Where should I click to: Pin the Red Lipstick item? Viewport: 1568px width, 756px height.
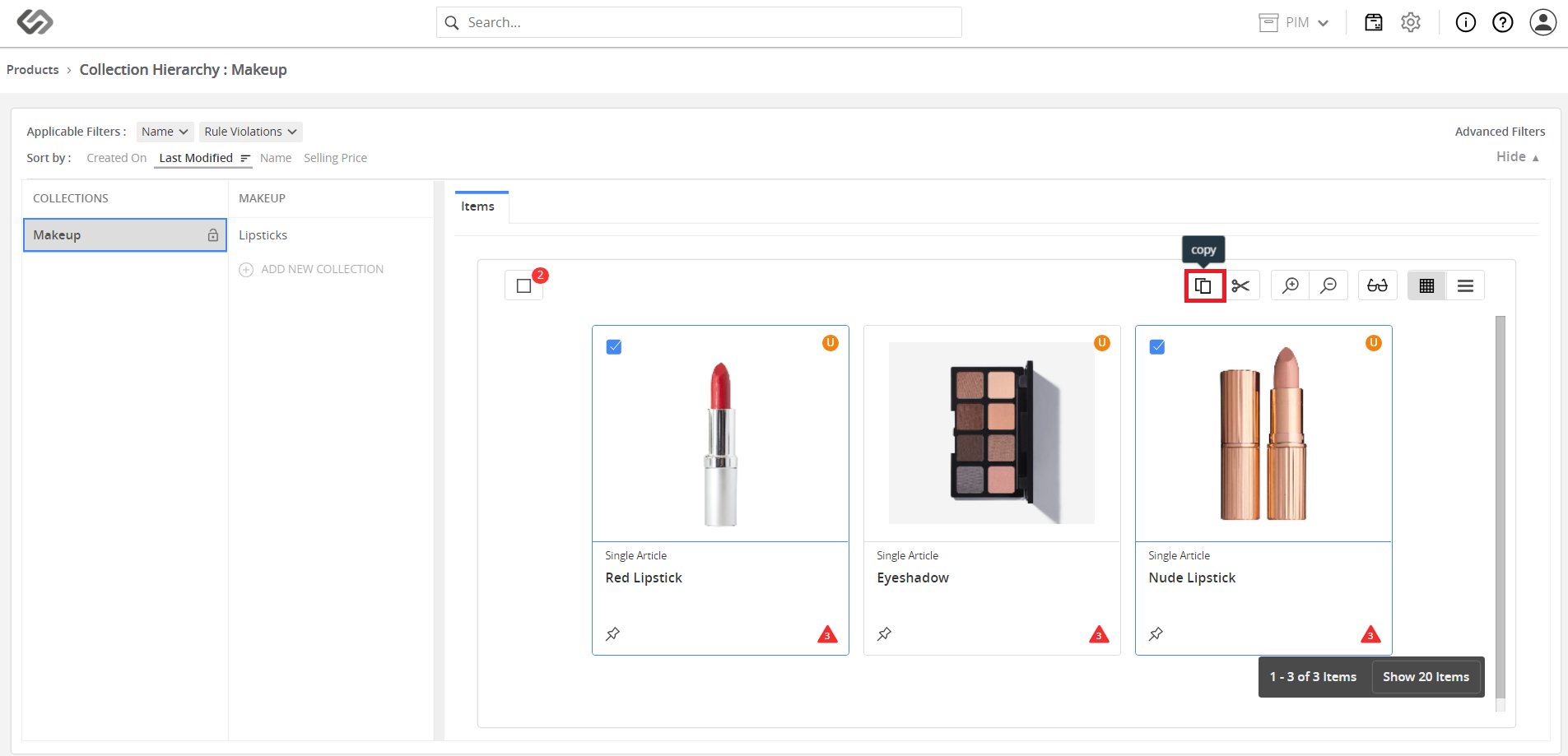tap(613, 634)
